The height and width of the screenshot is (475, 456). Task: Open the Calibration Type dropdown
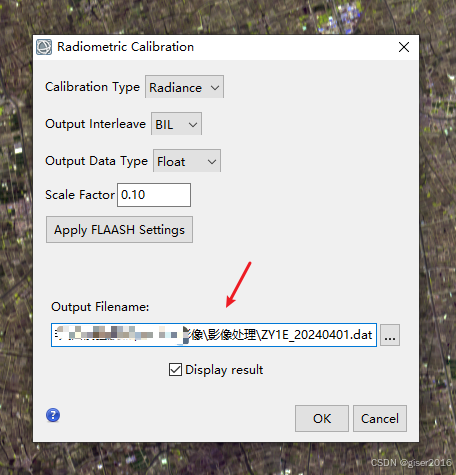[x=184, y=87]
